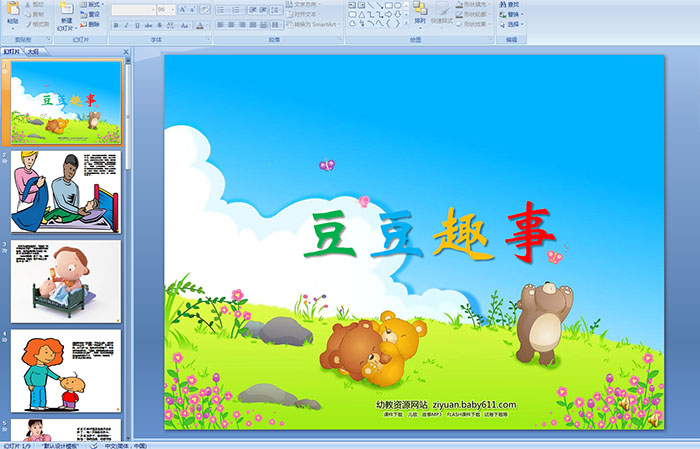
Task: Switch to the Outline (大纲) tab
Action: [33, 51]
